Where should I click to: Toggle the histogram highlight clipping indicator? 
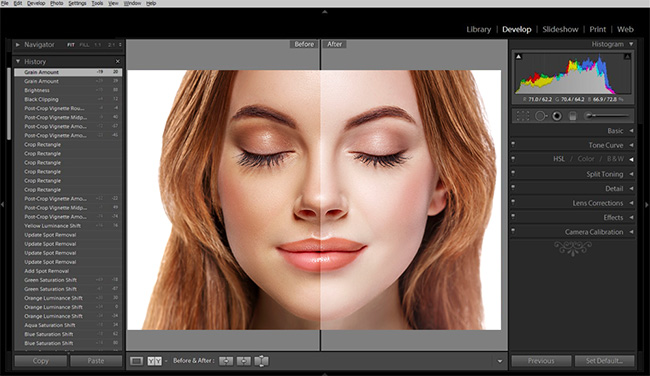click(x=627, y=56)
